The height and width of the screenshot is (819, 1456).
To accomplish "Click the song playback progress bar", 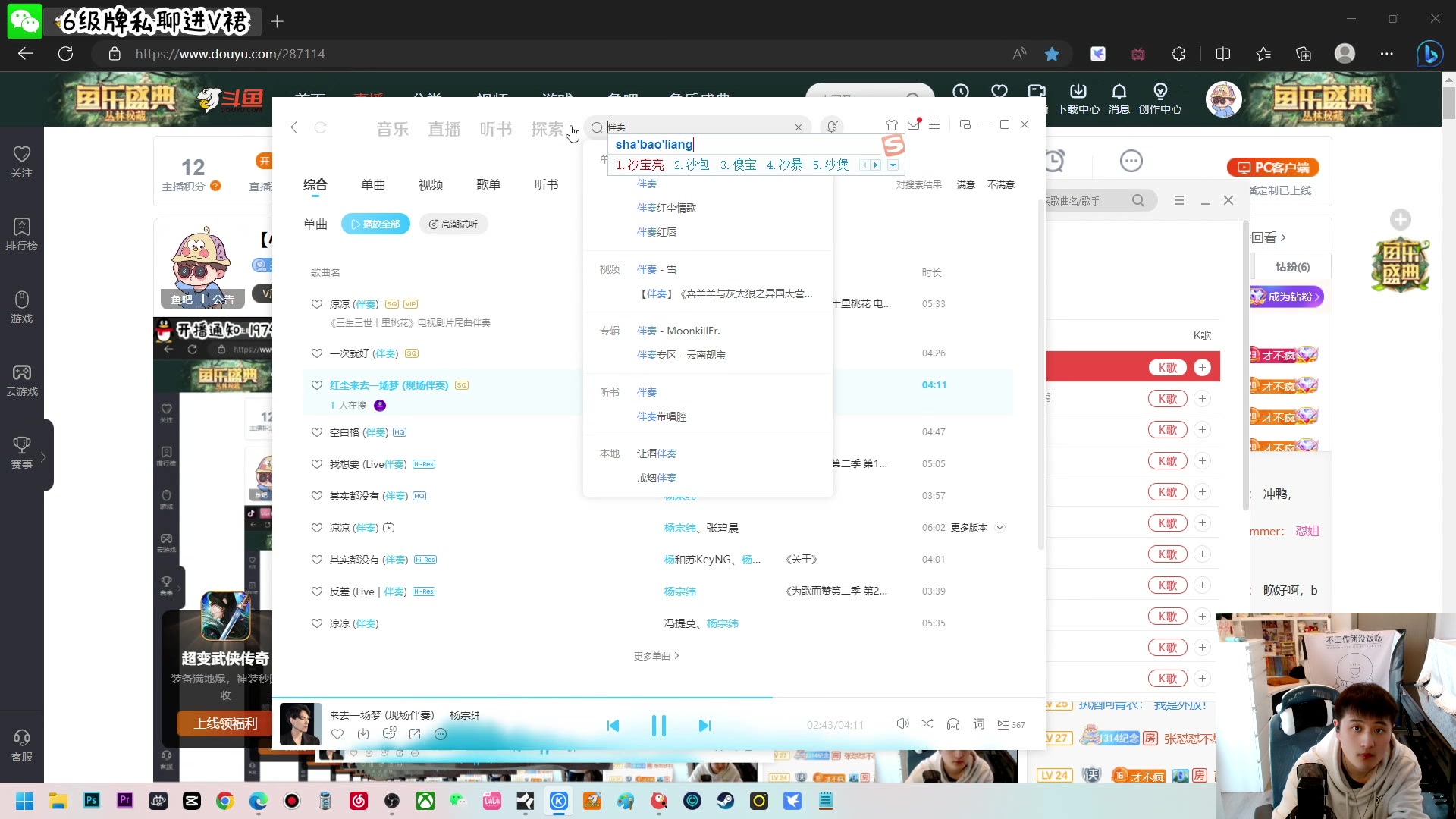I will (658, 697).
